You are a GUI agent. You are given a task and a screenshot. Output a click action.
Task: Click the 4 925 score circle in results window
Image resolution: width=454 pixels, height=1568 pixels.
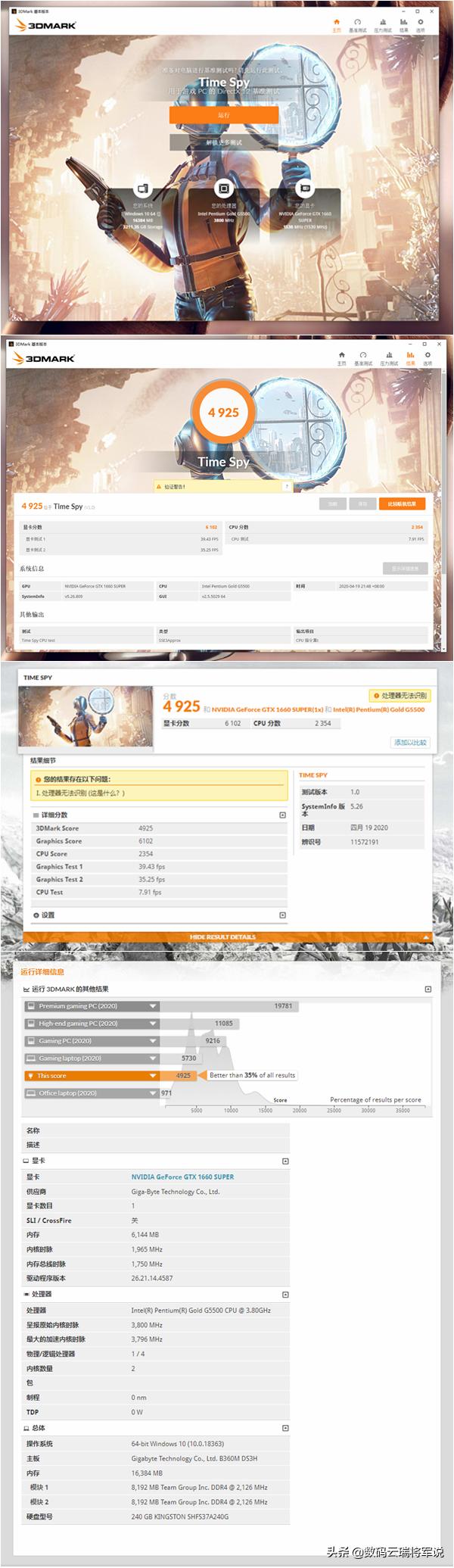coord(223,413)
